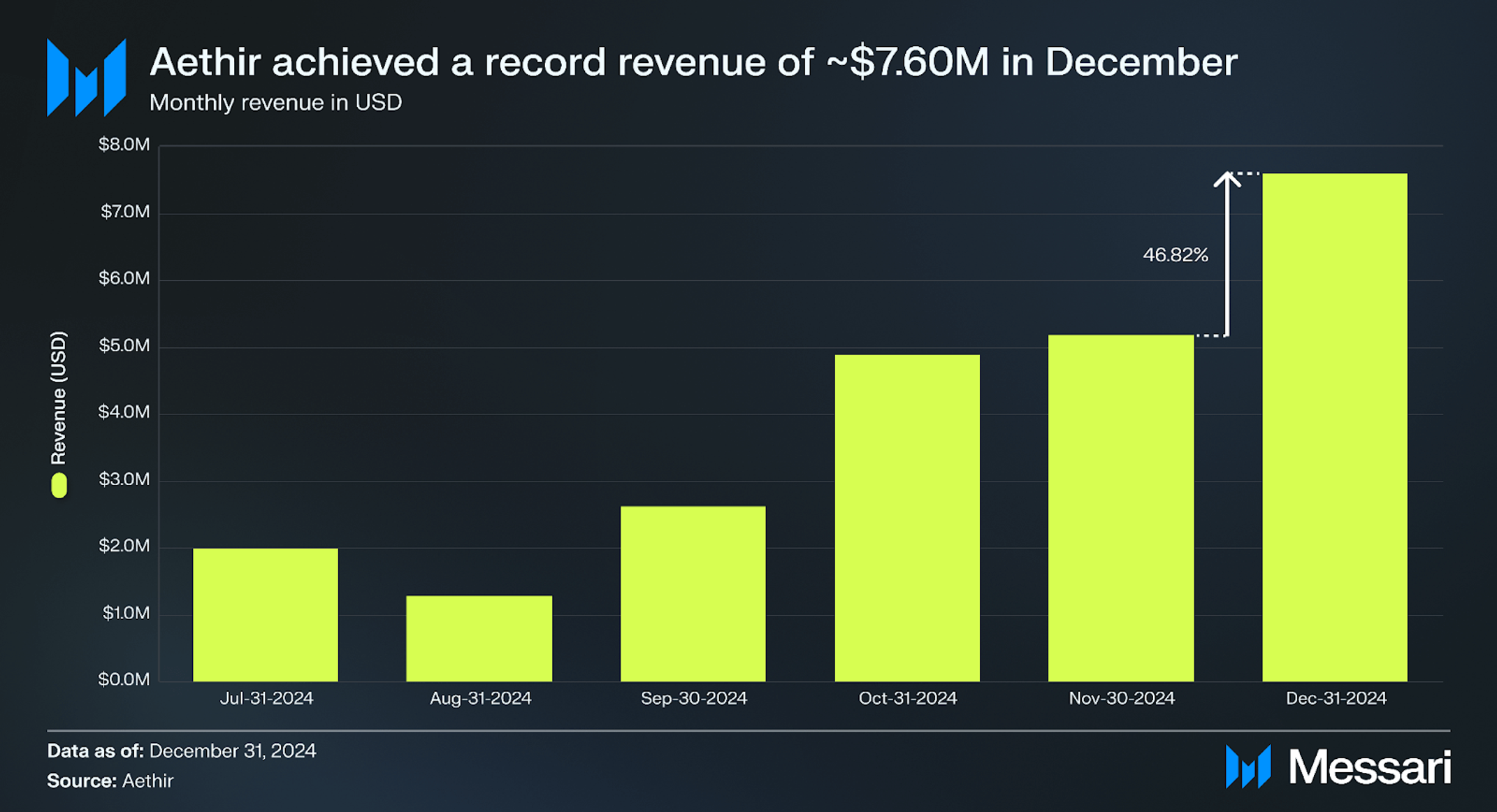Click the Nov-30-2024 revenue bar
1497x812 pixels.
(1120, 508)
